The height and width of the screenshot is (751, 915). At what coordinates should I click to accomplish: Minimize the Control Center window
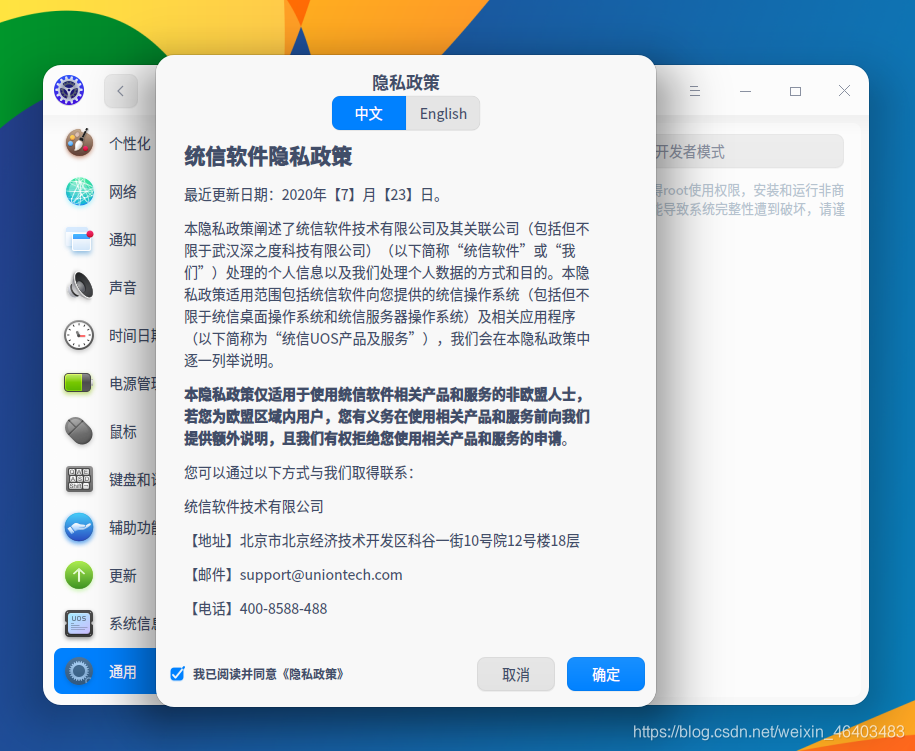click(745, 91)
